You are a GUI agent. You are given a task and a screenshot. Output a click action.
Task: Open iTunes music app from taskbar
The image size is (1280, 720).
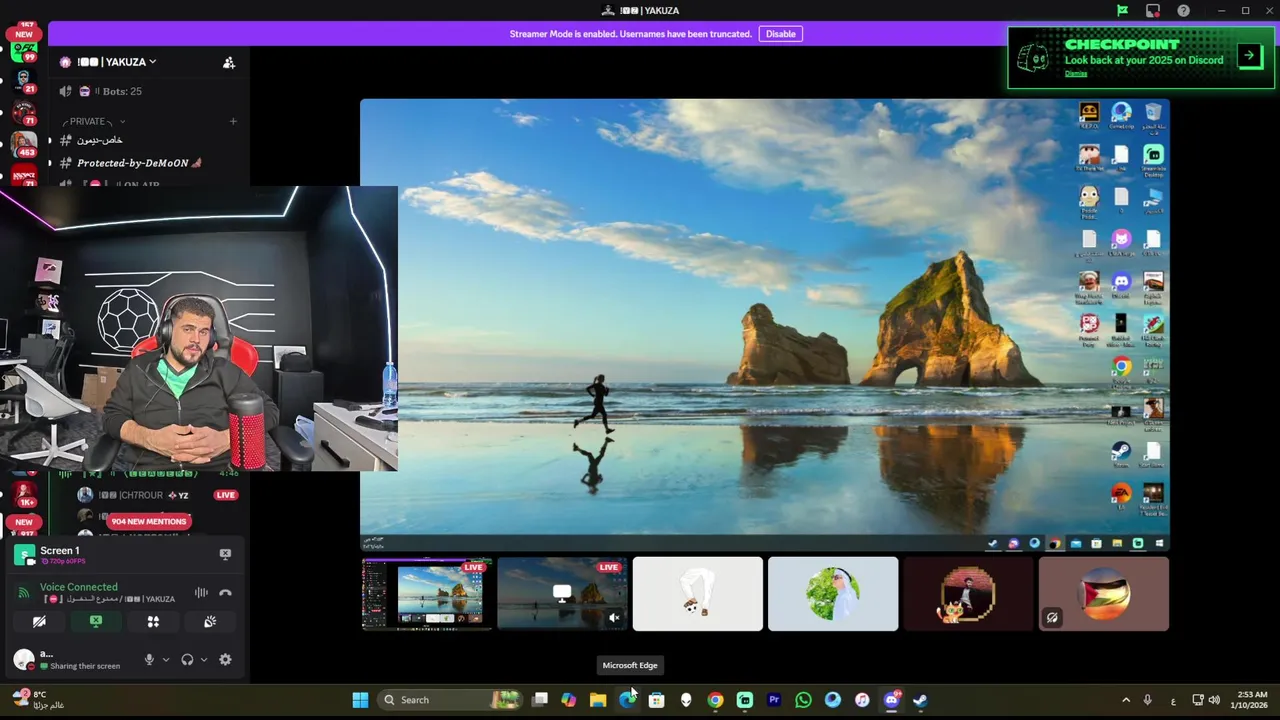pyautogui.click(x=862, y=700)
